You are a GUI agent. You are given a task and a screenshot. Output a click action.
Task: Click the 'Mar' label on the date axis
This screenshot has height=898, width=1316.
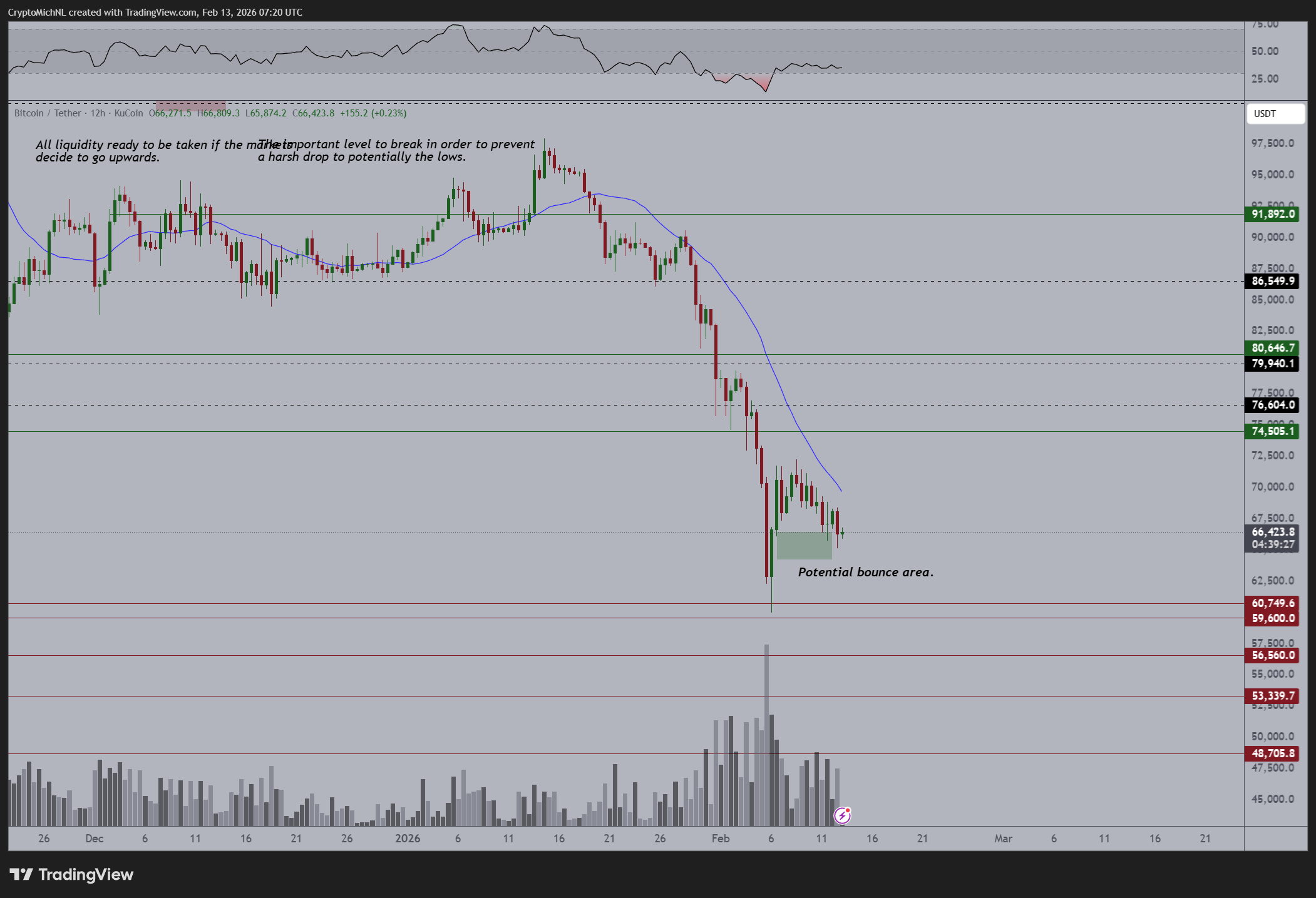point(1004,839)
